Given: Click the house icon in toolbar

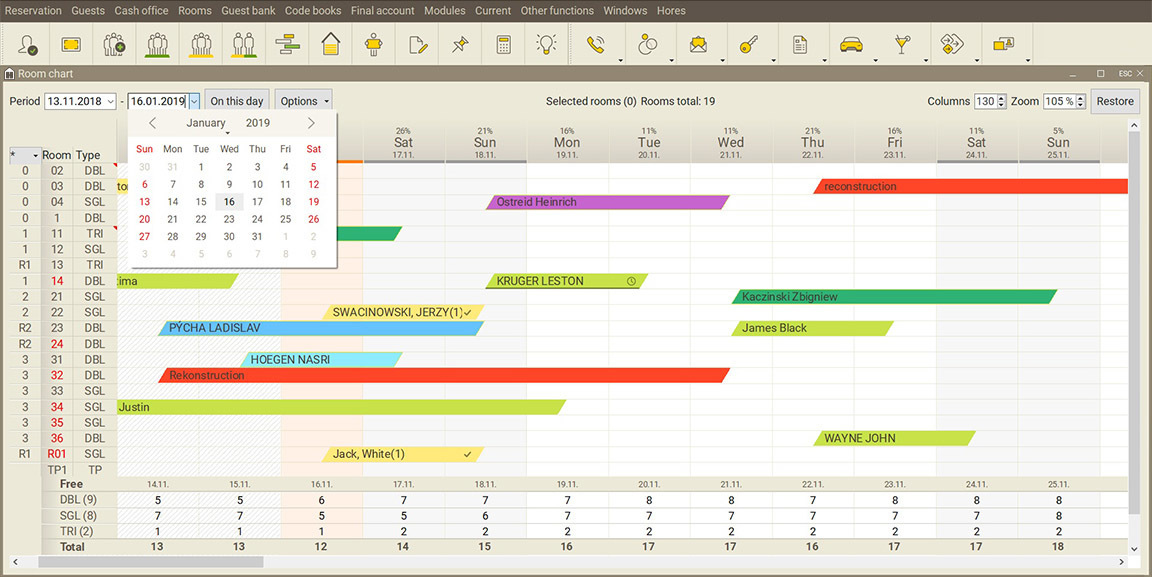Looking at the screenshot, I should [331, 45].
